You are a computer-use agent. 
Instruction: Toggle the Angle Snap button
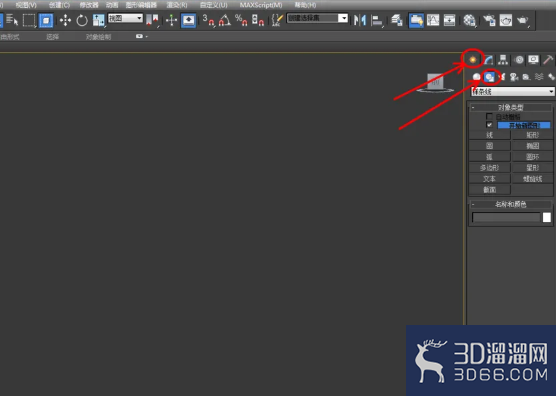coord(225,20)
